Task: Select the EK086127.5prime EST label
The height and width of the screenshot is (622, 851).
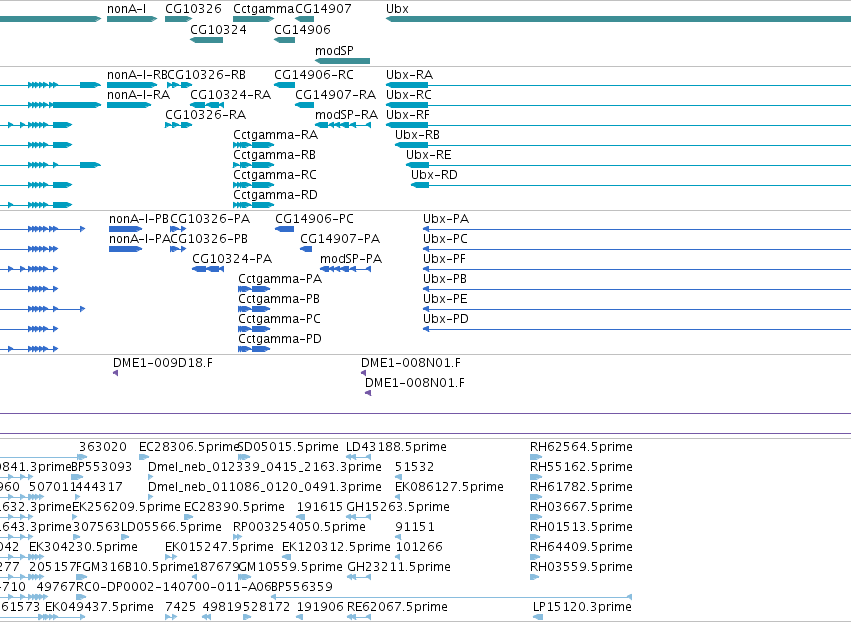Action: [449, 487]
